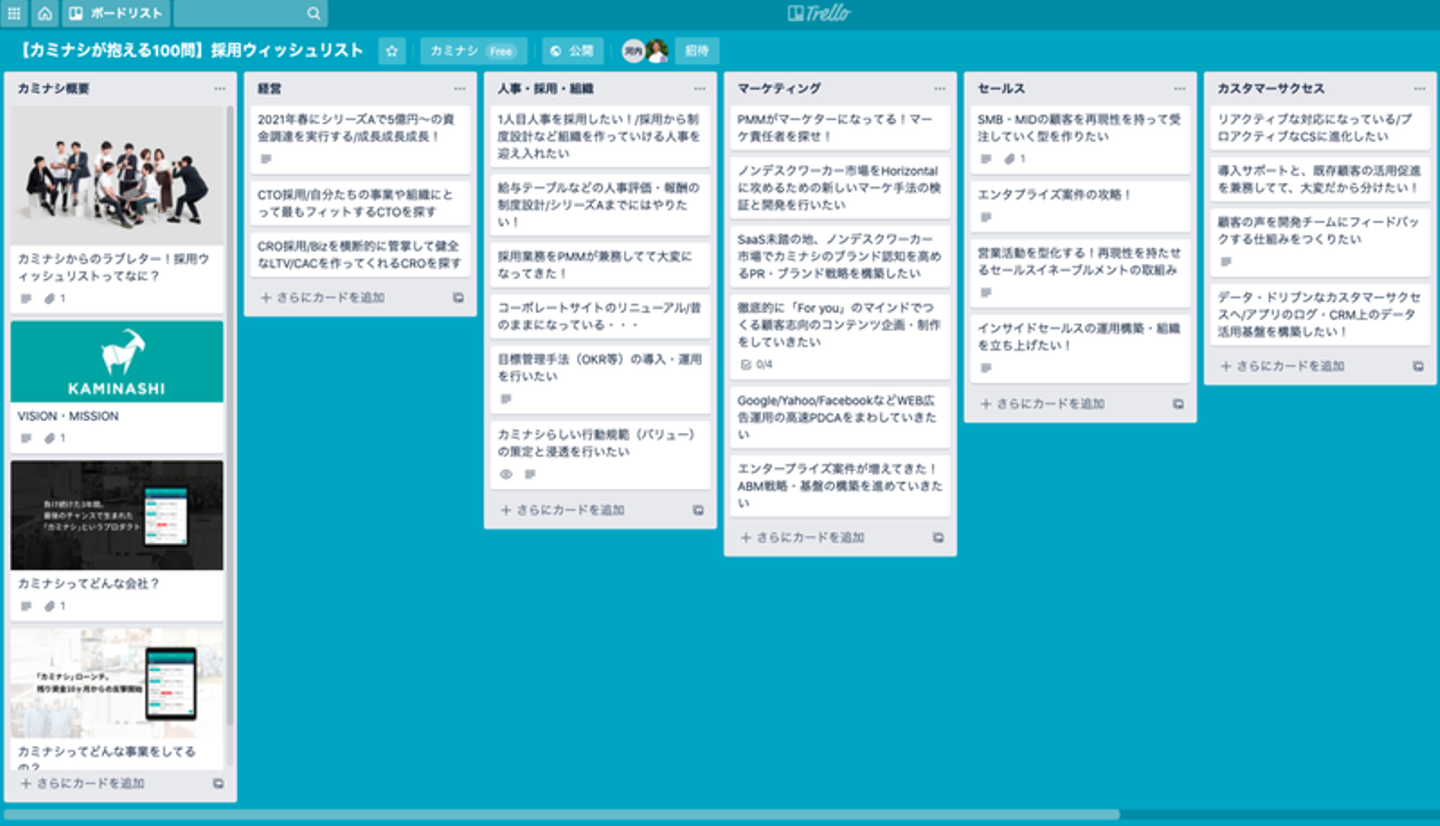Click the Trello logo in header

pos(819,13)
